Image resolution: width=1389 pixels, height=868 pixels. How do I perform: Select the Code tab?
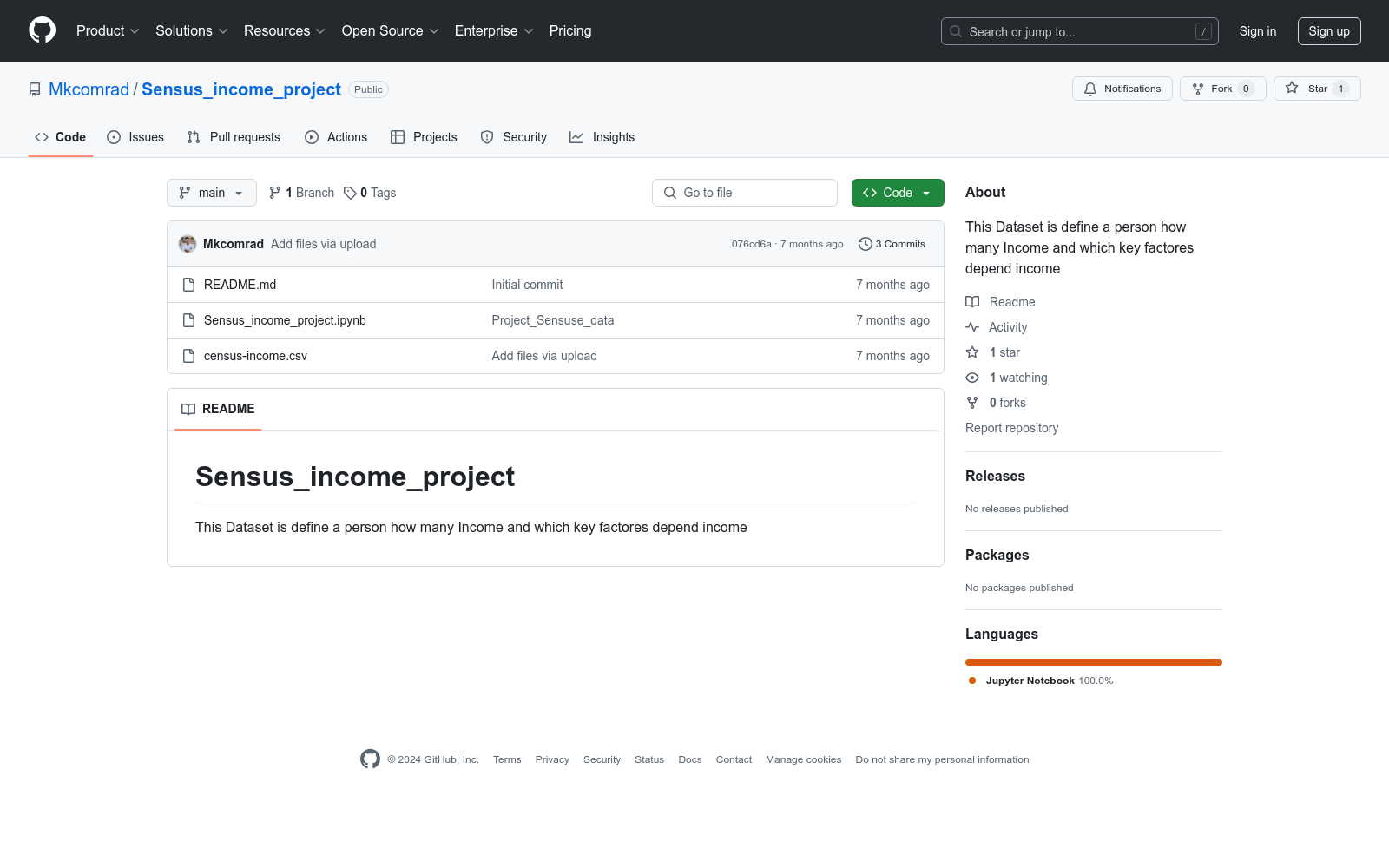coord(61,137)
